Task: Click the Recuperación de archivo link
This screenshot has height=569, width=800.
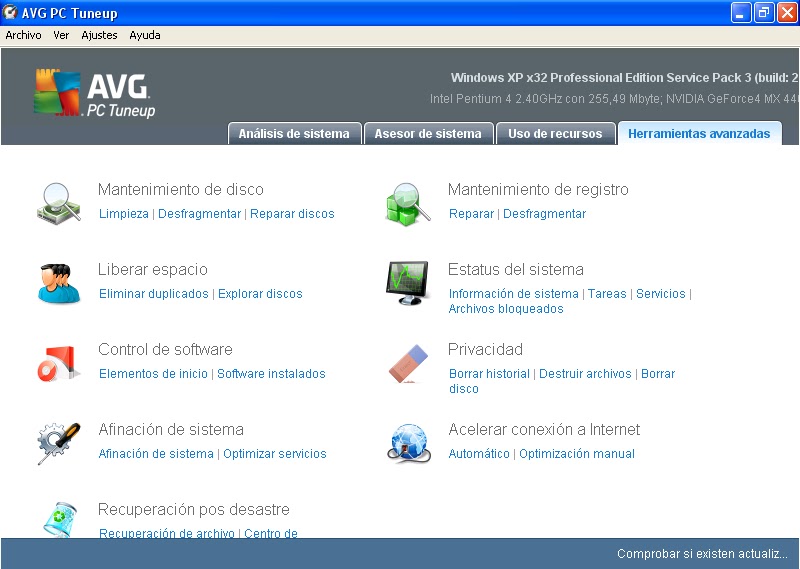Action: [167, 533]
